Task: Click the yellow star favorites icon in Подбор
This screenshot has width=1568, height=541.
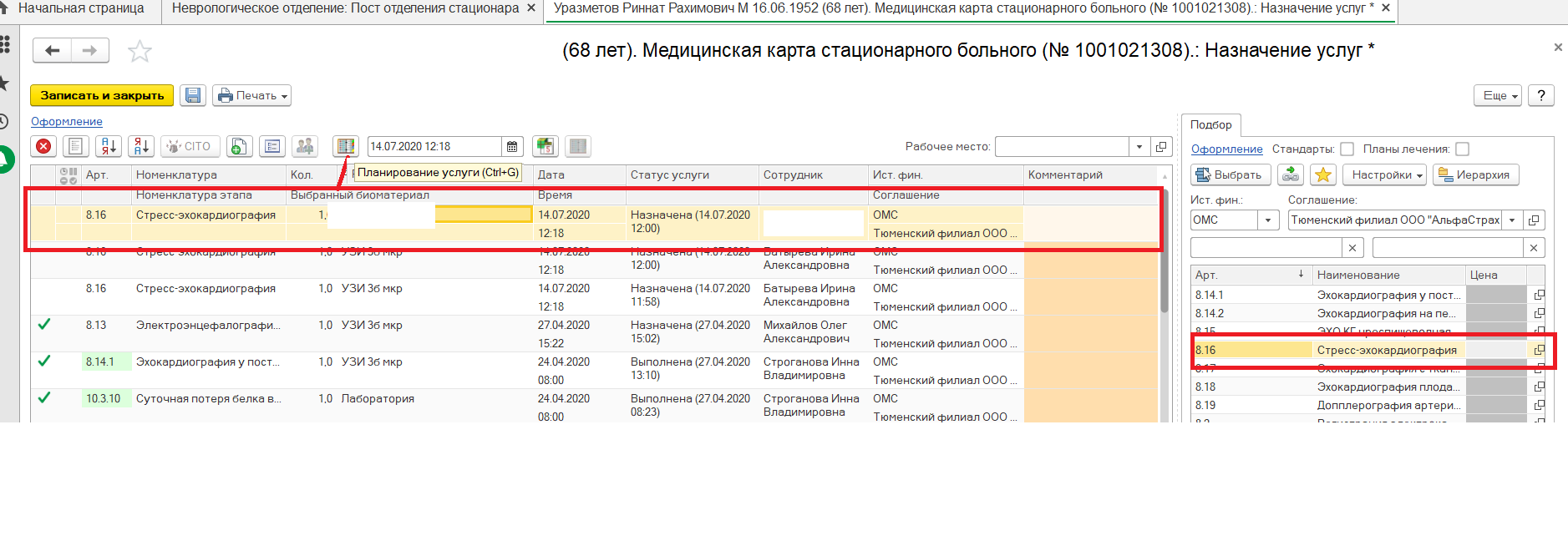Action: coord(1323,174)
